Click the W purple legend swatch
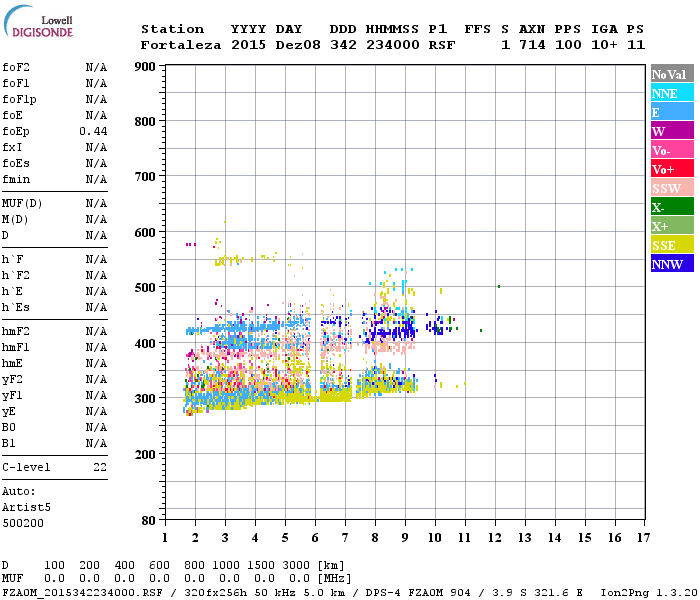The image size is (700, 600). (672, 131)
